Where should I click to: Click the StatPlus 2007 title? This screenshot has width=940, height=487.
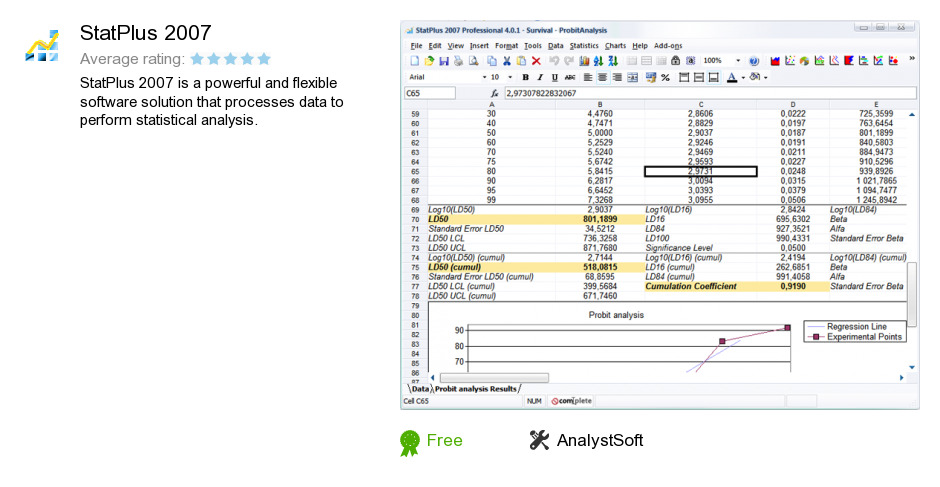pos(146,32)
